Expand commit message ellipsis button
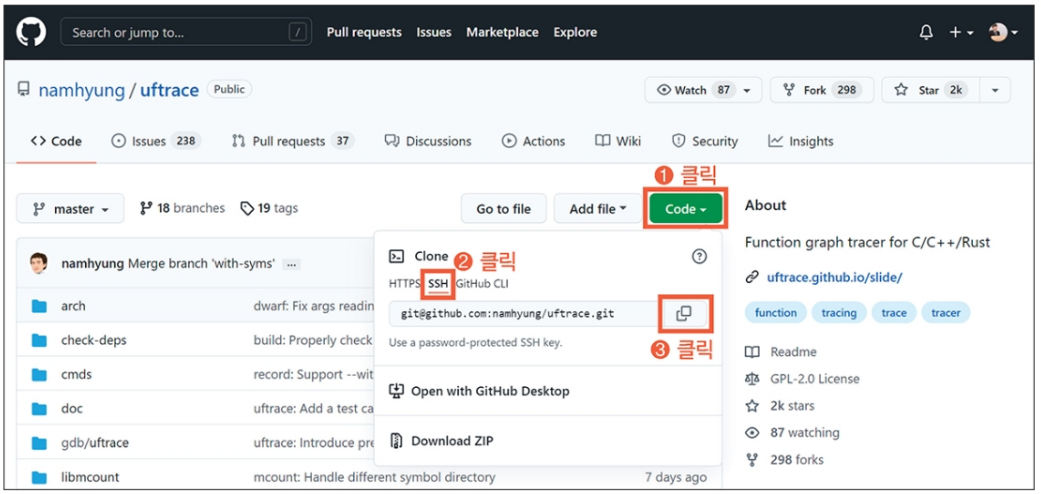 [x=291, y=264]
